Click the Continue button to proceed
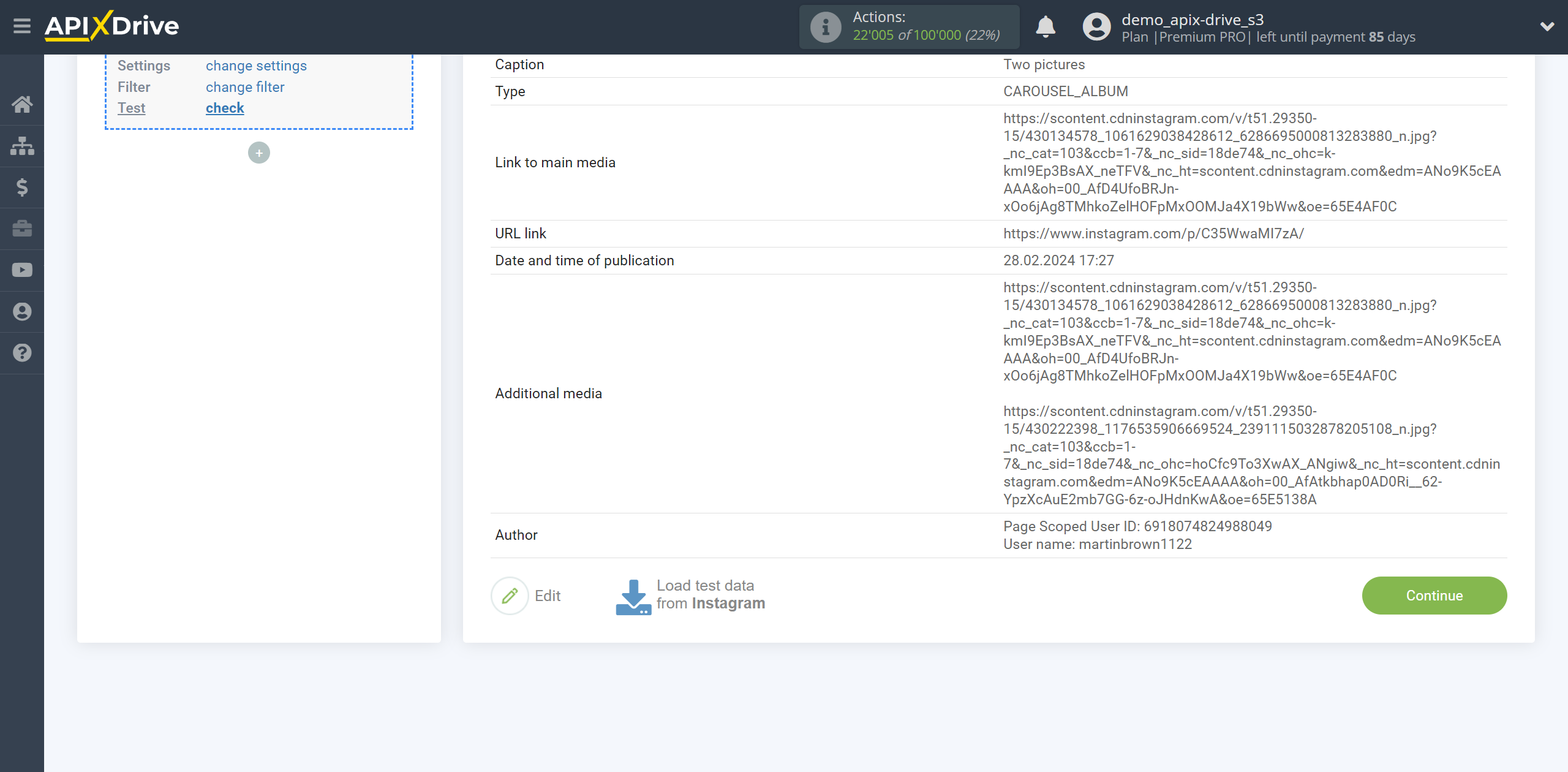 [x=1433, y=595]
